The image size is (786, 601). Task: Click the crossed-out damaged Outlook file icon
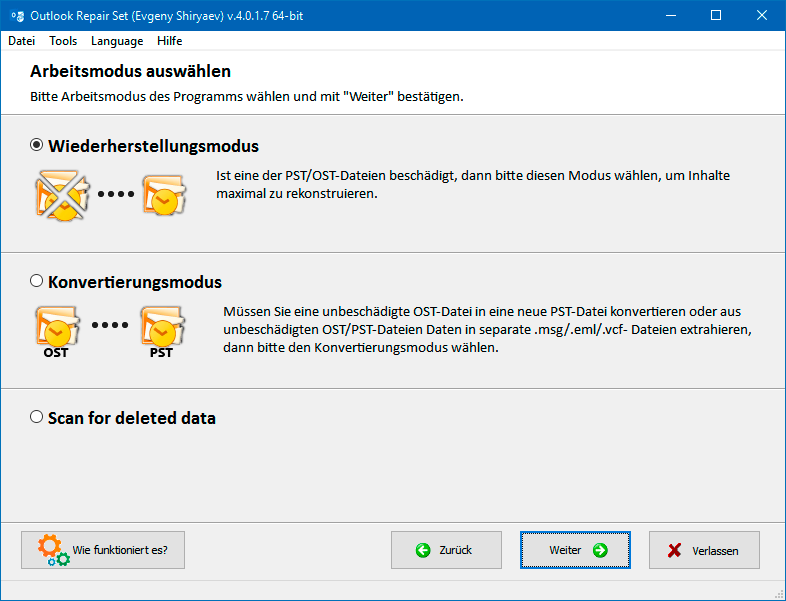62,195
